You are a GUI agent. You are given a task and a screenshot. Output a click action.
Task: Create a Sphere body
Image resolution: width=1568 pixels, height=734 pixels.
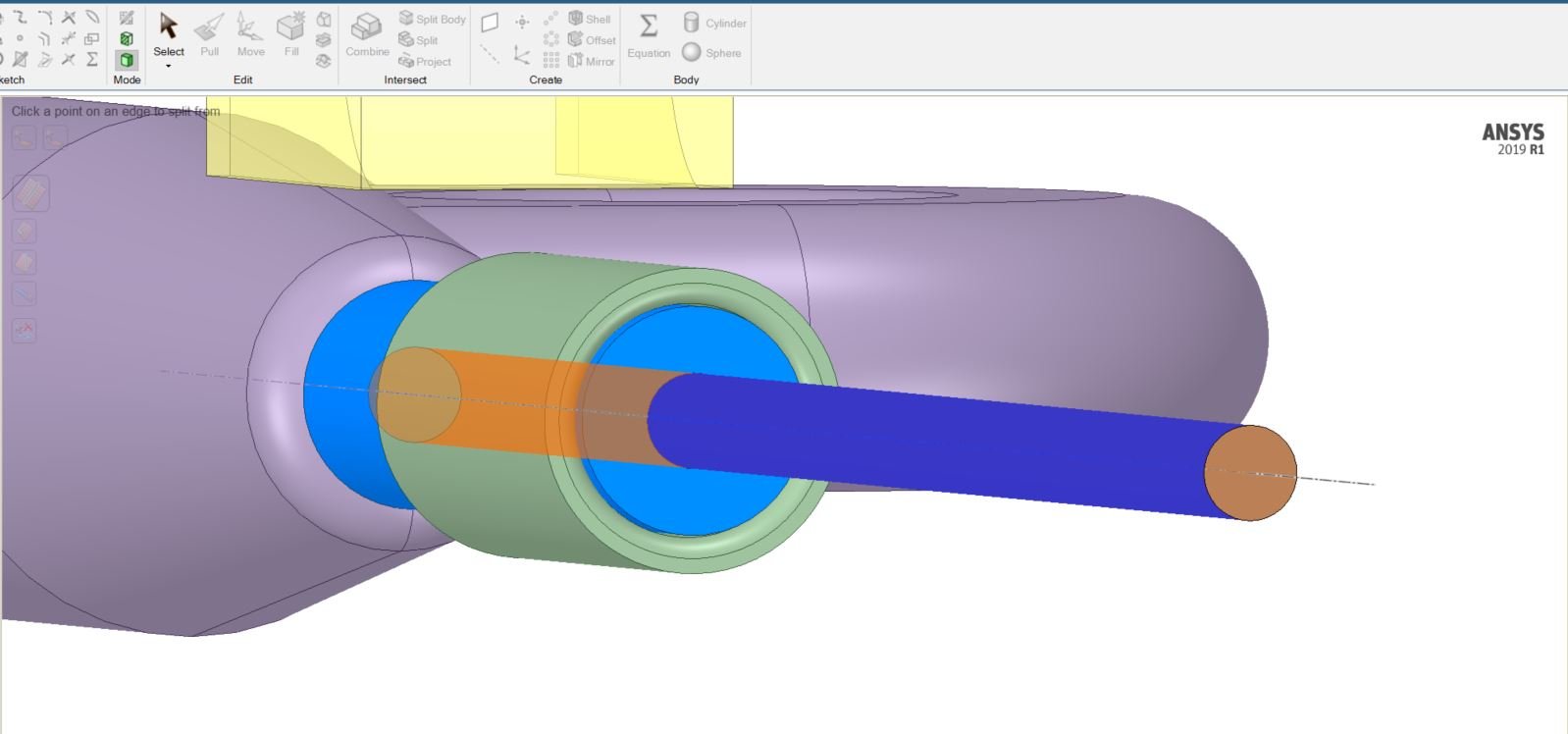[x=711, y=53]
